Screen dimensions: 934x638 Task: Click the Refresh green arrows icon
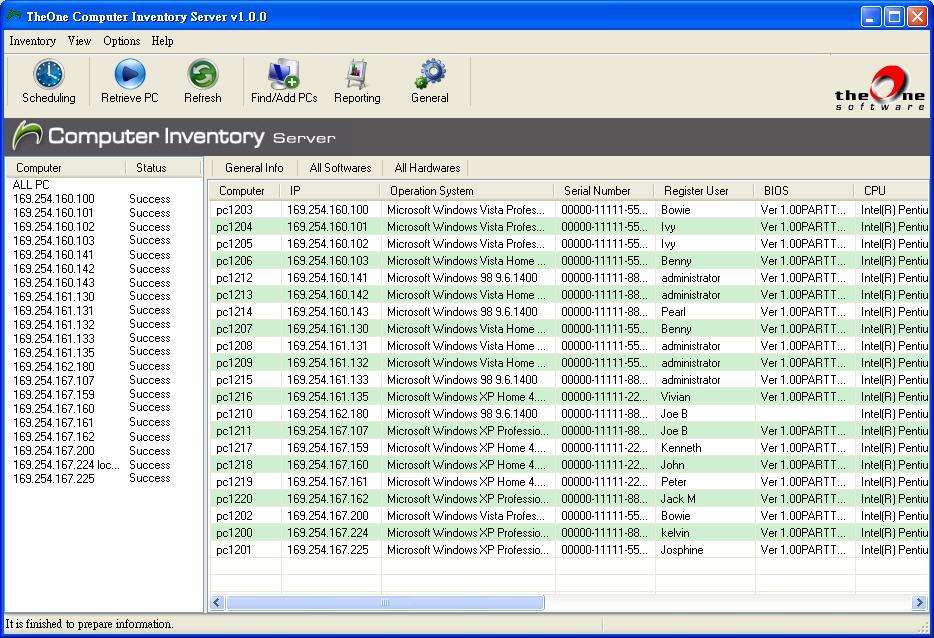(203, 74)
